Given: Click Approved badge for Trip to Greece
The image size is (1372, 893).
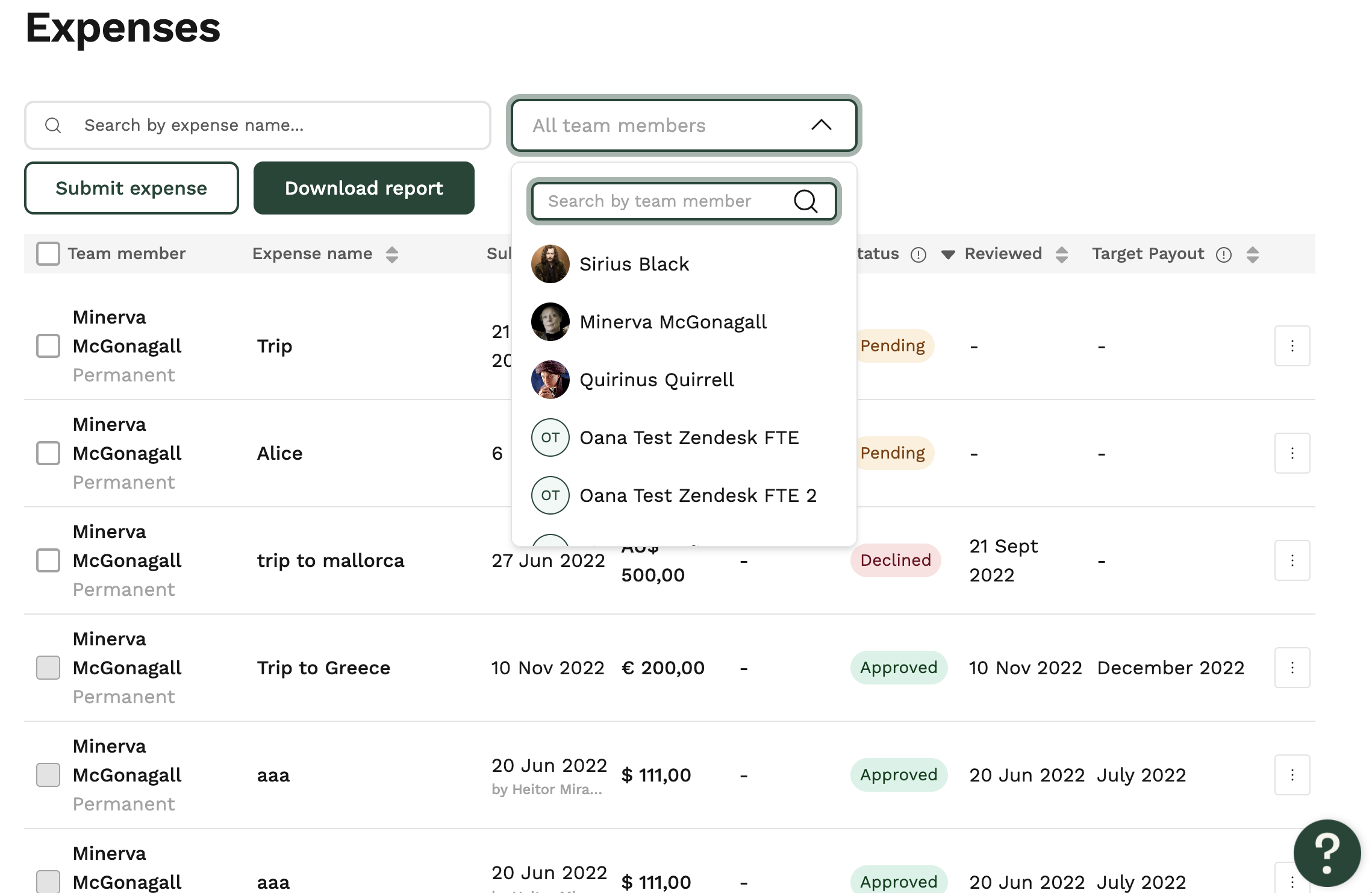Looking at the screenshot, I should coord(899,668).
